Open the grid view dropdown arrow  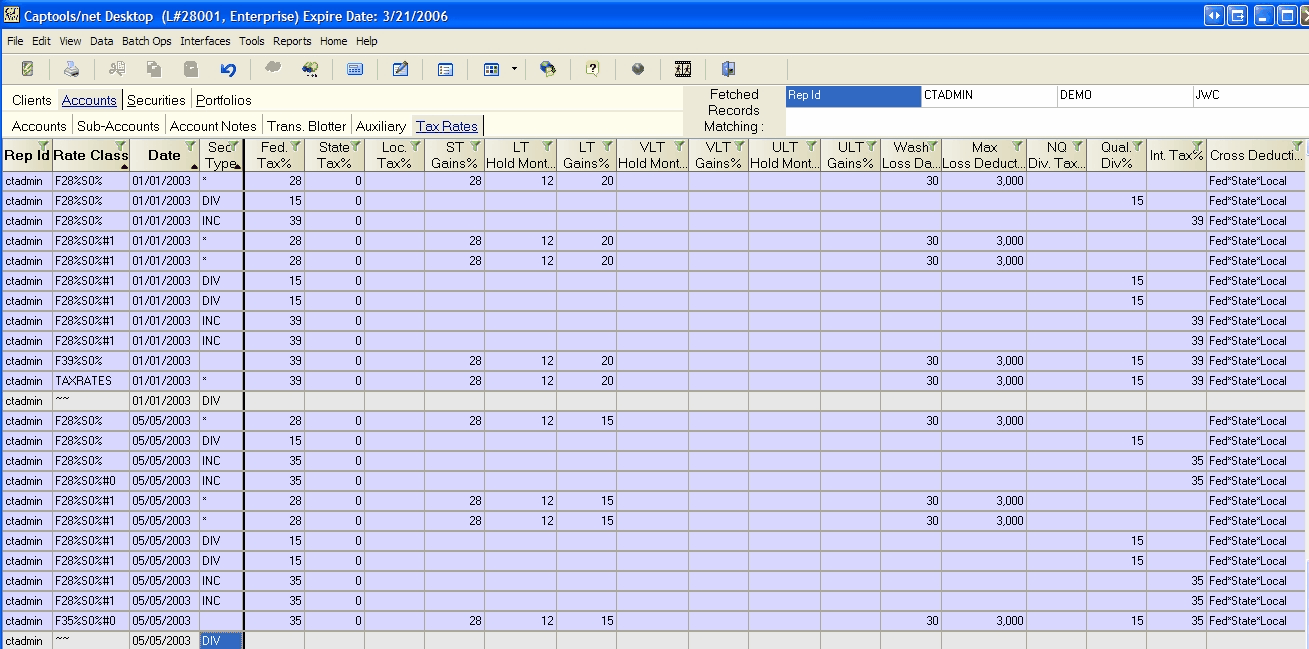[514, 70]
